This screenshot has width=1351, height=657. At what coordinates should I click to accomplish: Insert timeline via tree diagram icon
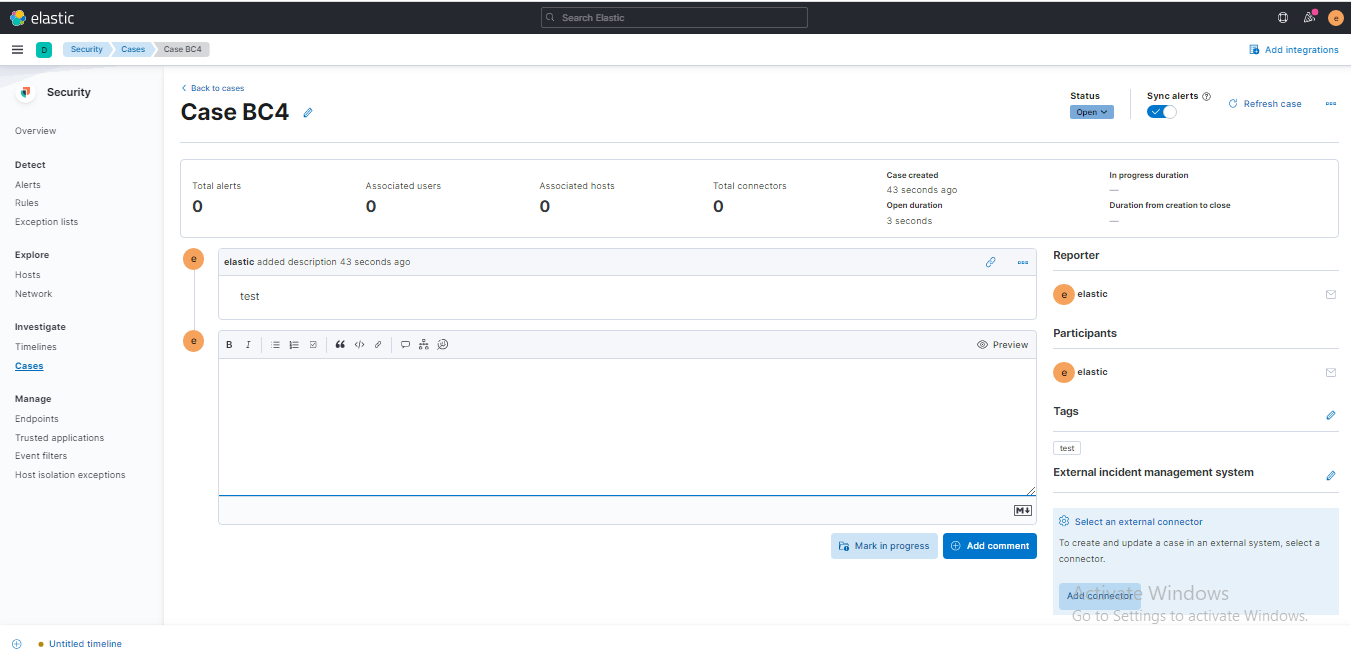pos(424,344)
